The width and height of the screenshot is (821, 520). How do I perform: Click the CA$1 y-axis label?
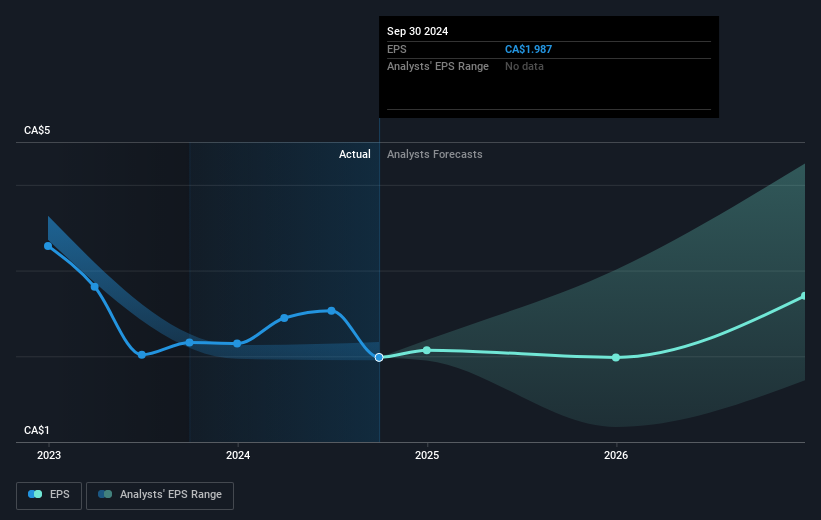click(x=37, y=430)
